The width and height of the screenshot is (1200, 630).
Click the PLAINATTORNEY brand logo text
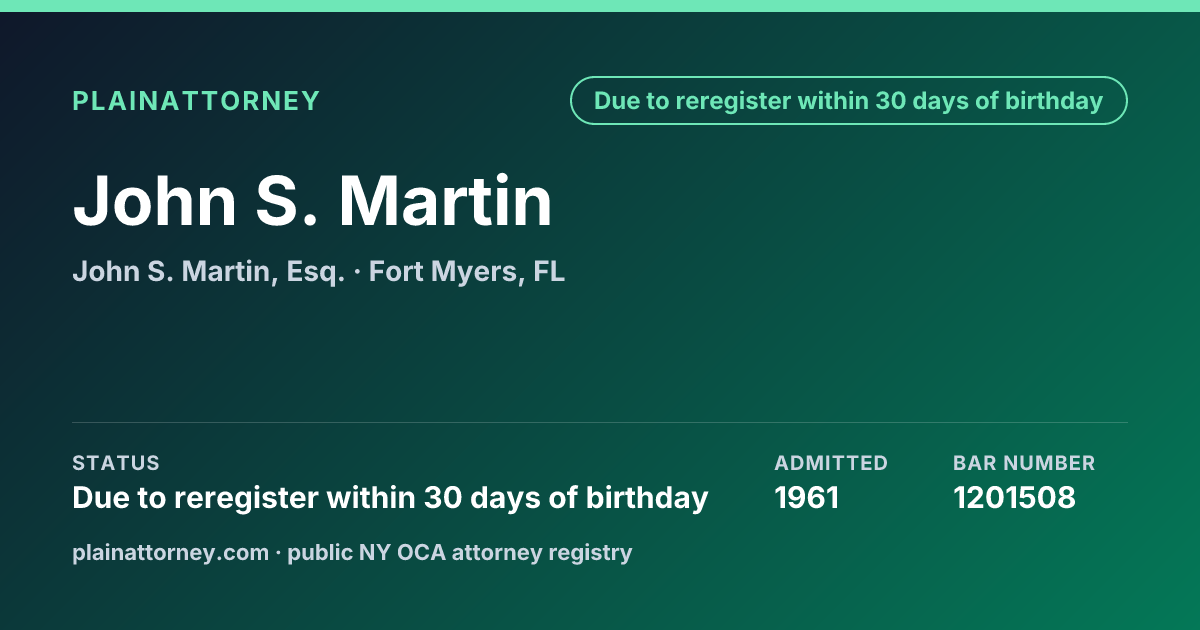[x=196, y=101]
